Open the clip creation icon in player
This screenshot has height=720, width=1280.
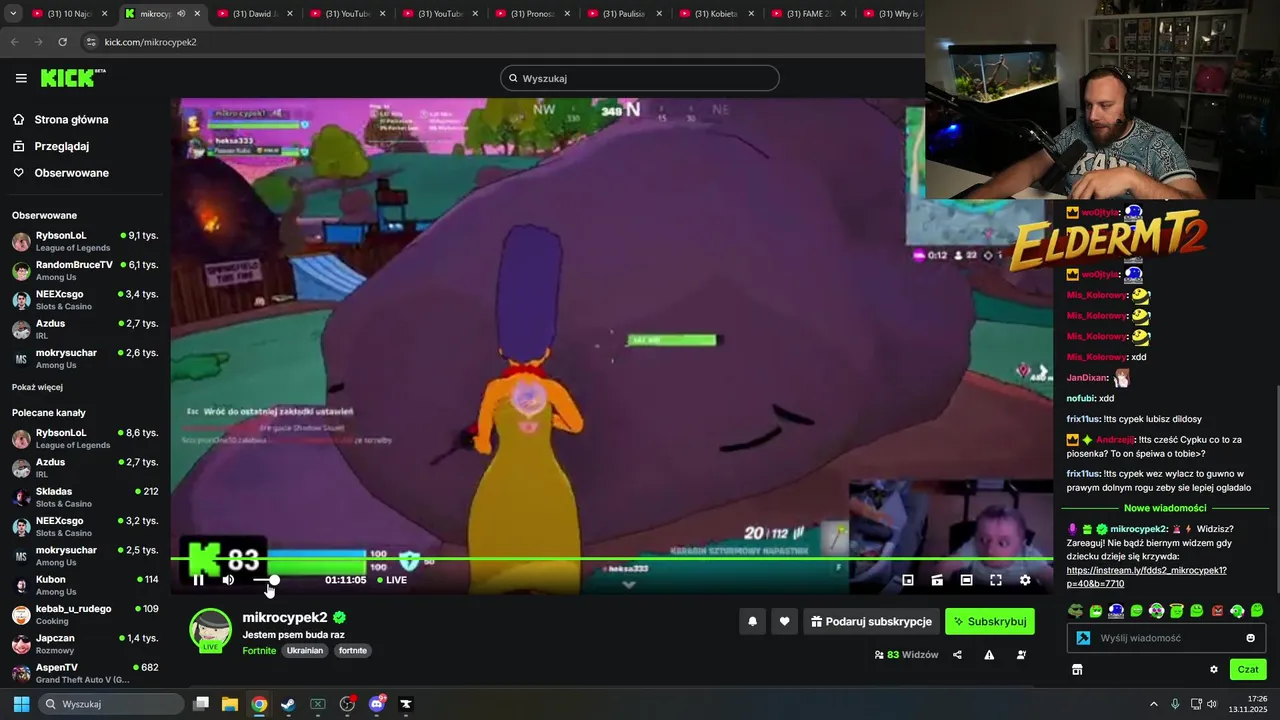coord(937,580)
